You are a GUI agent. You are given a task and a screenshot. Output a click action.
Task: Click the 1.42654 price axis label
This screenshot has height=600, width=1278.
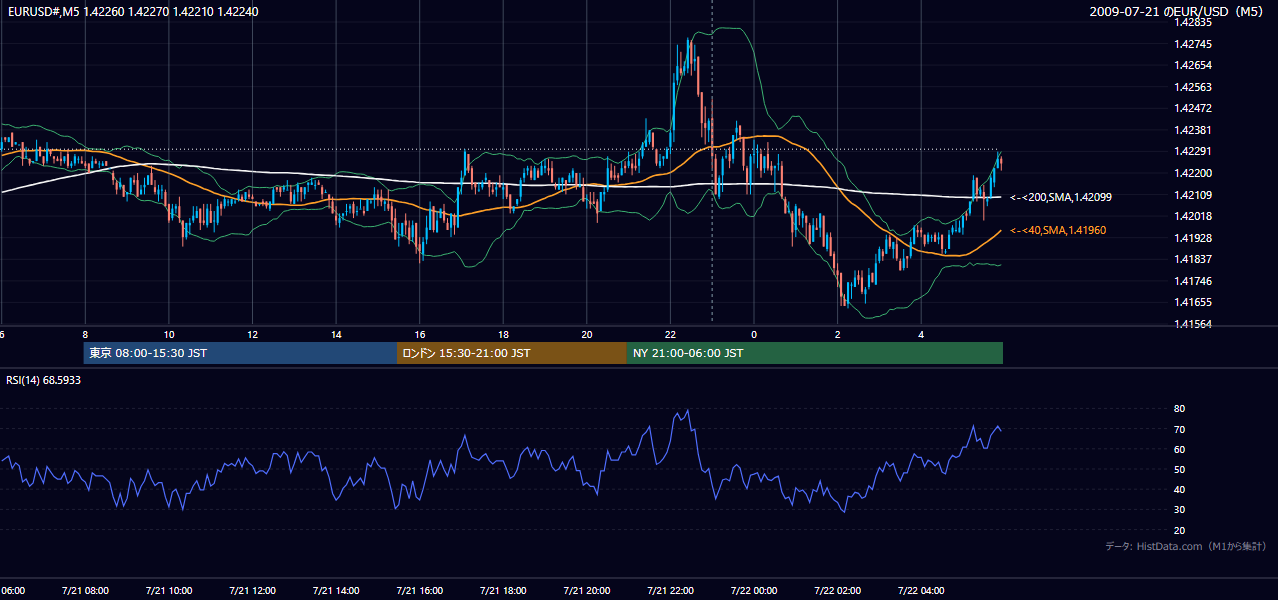tap(1194, 65)
